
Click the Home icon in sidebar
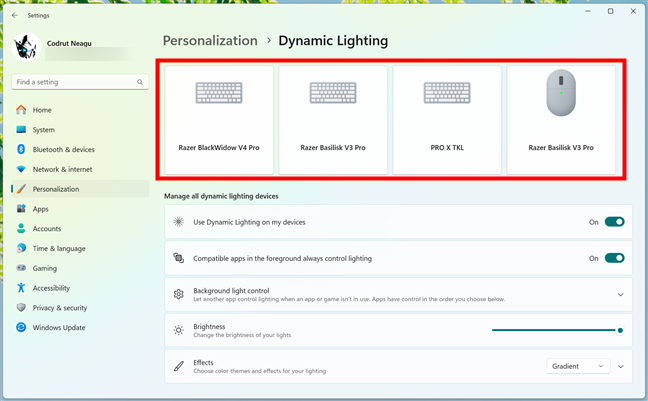tap(21, 110)
